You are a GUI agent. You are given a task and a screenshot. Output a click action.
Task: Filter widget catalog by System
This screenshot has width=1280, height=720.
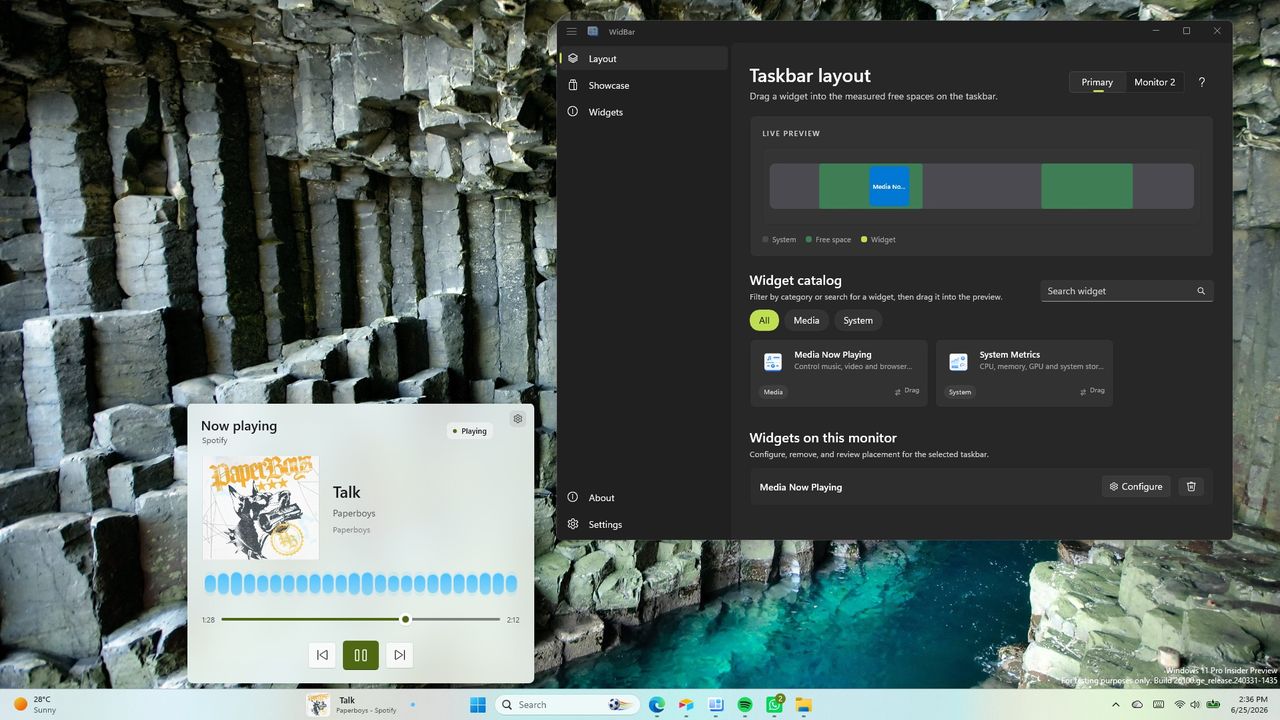pos(858,320)
